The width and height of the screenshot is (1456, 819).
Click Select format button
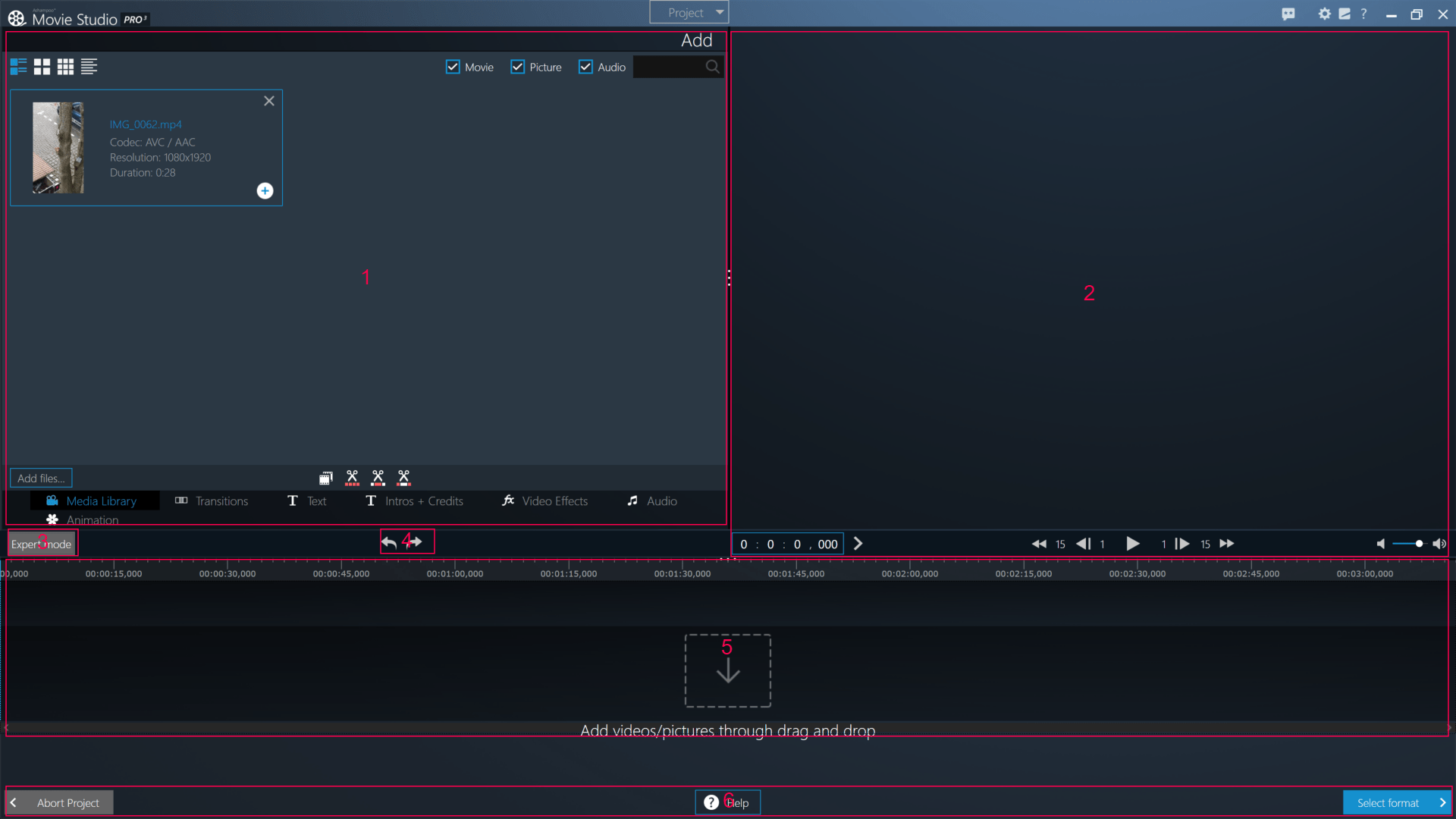(x=1397, y=802)
